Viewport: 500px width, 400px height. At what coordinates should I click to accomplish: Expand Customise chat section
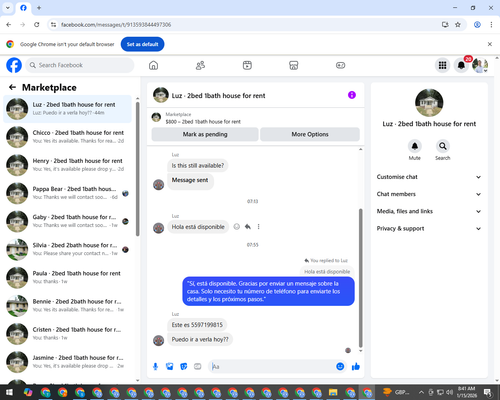tap(429, 177)
